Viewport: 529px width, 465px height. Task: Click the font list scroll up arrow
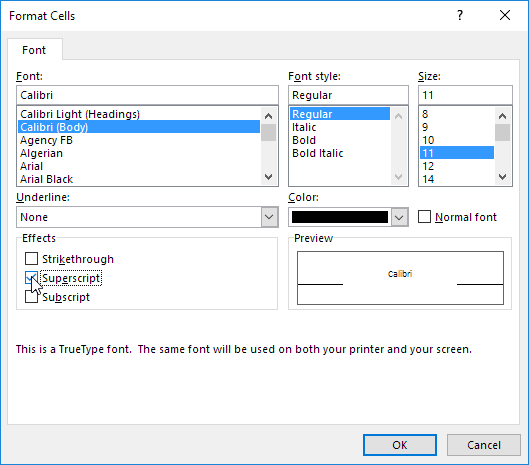point(269,116)
